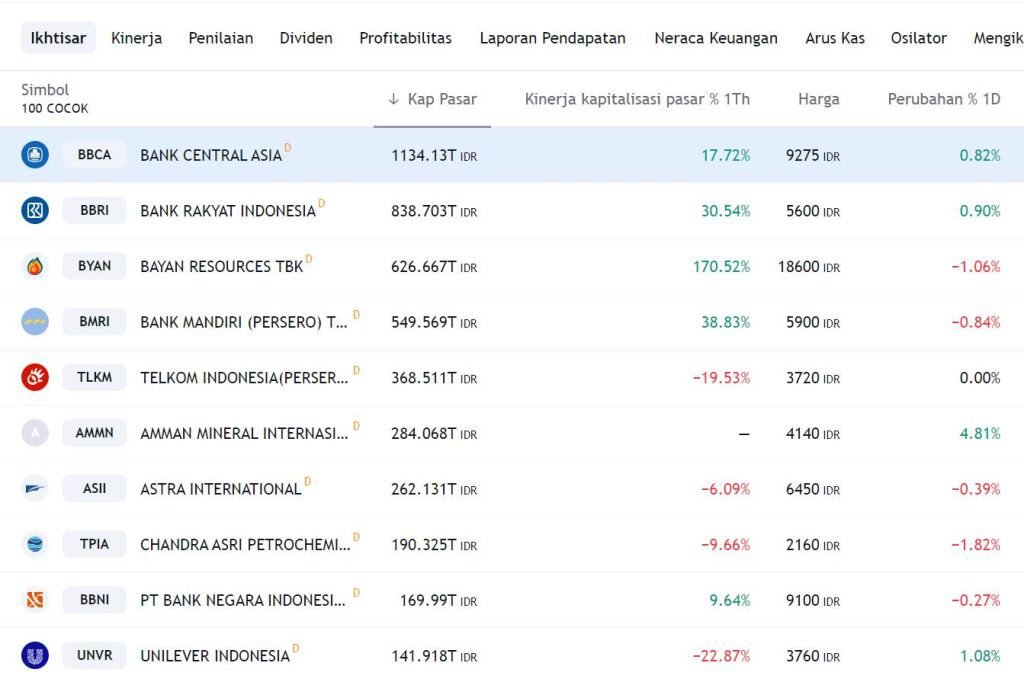The width and height of the screenshot is (1024, 682).
Task: Open the PT Bank Negara Indonesia name link
Action: [245, 600]
